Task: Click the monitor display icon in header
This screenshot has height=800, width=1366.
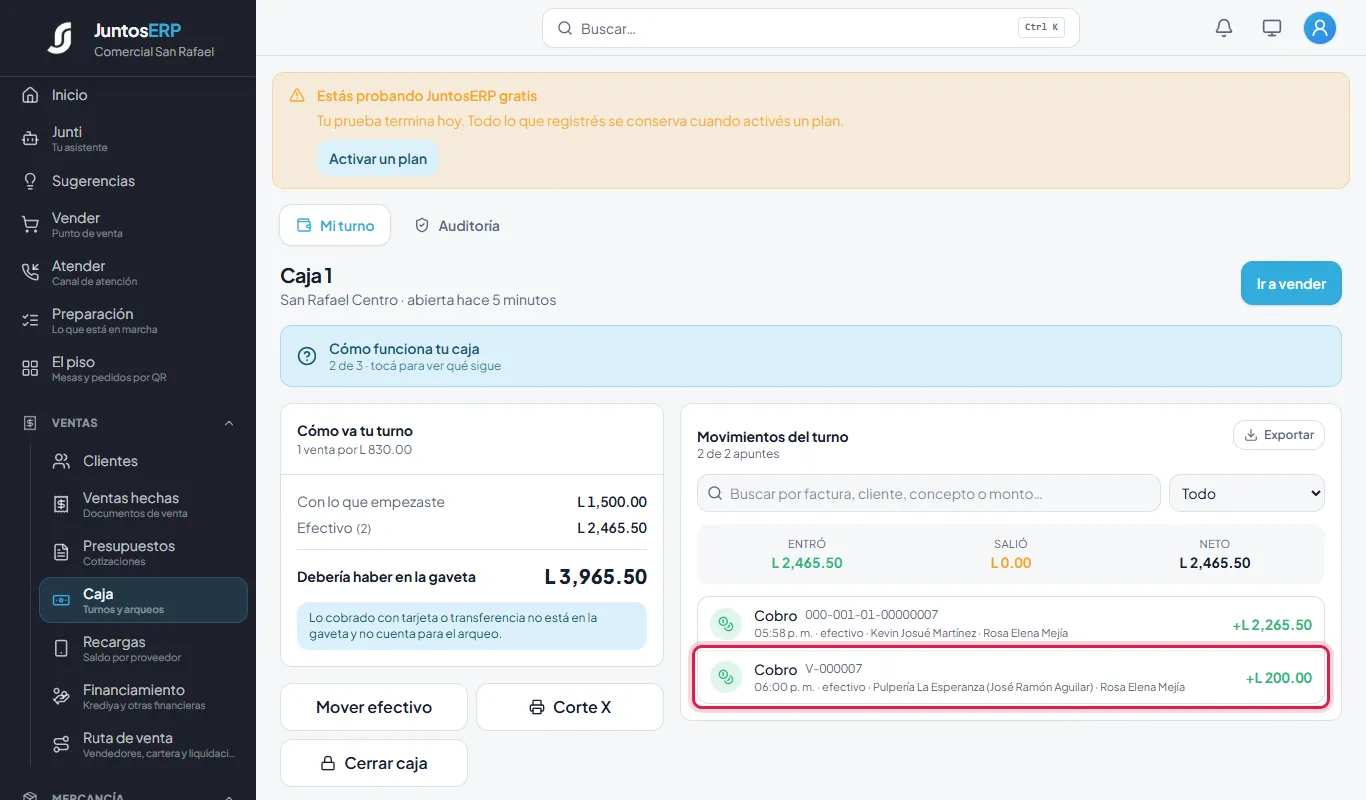Action: [1272, 28]
